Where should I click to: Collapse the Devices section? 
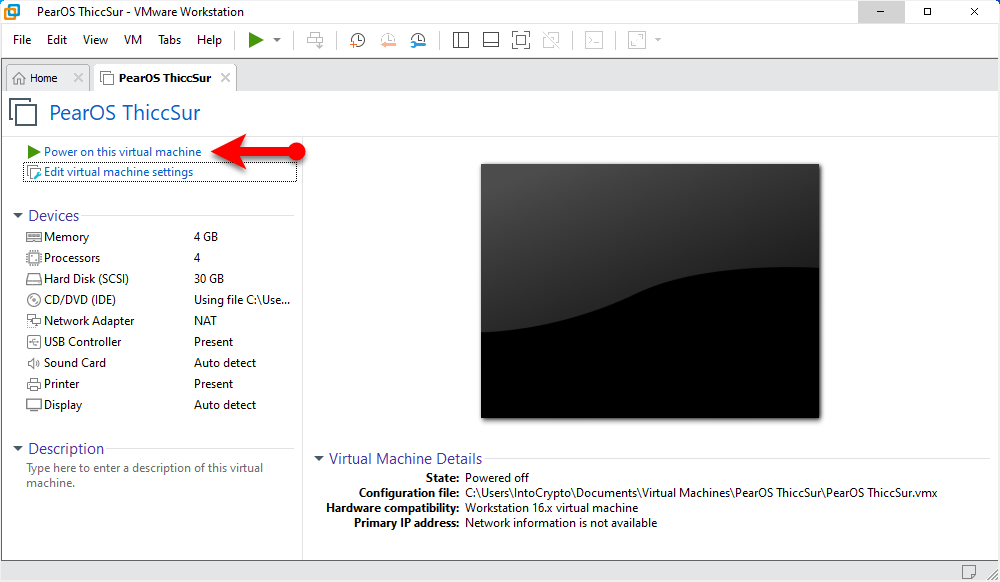pyautogui.click(x=18, y=215)
